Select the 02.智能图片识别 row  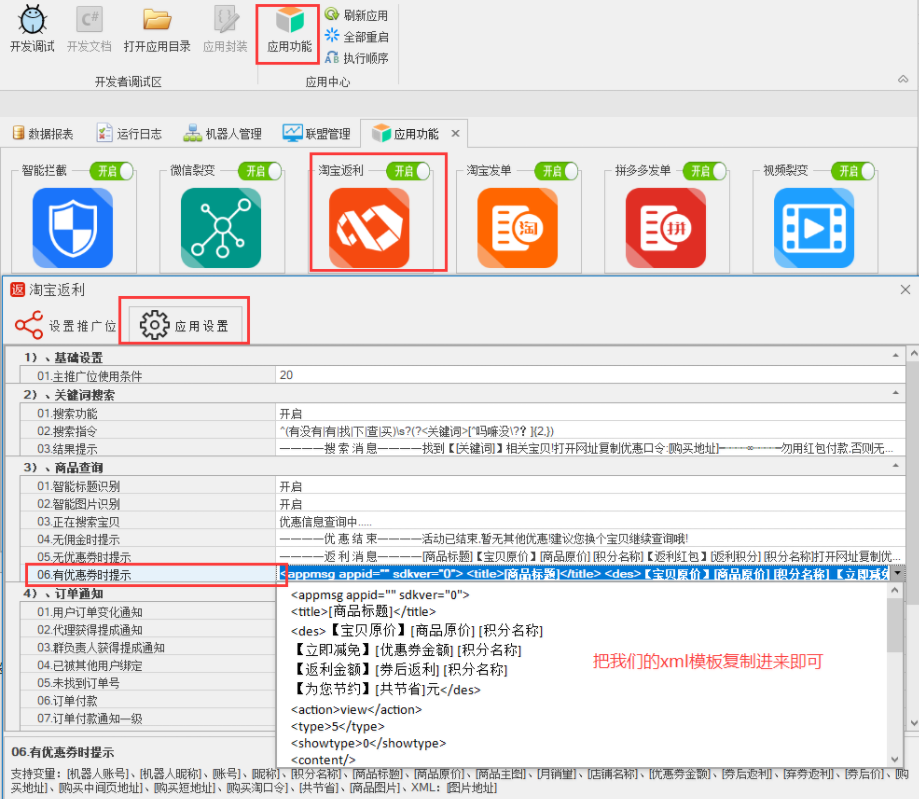tap(462, 504)
